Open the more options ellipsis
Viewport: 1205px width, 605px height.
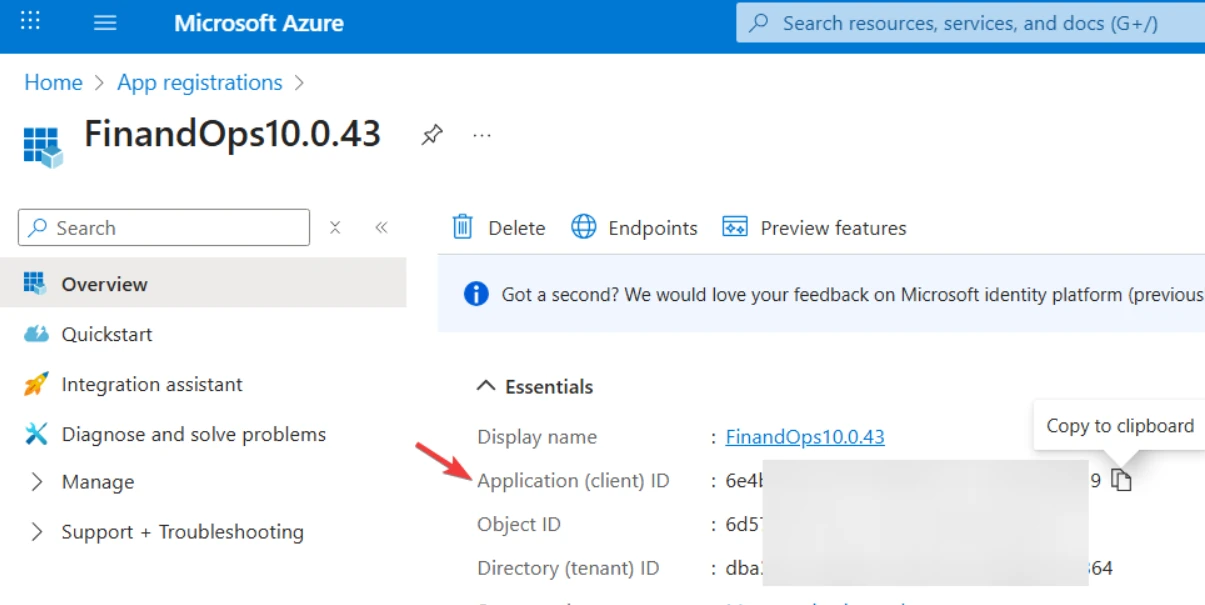click(x=482, y=135)
